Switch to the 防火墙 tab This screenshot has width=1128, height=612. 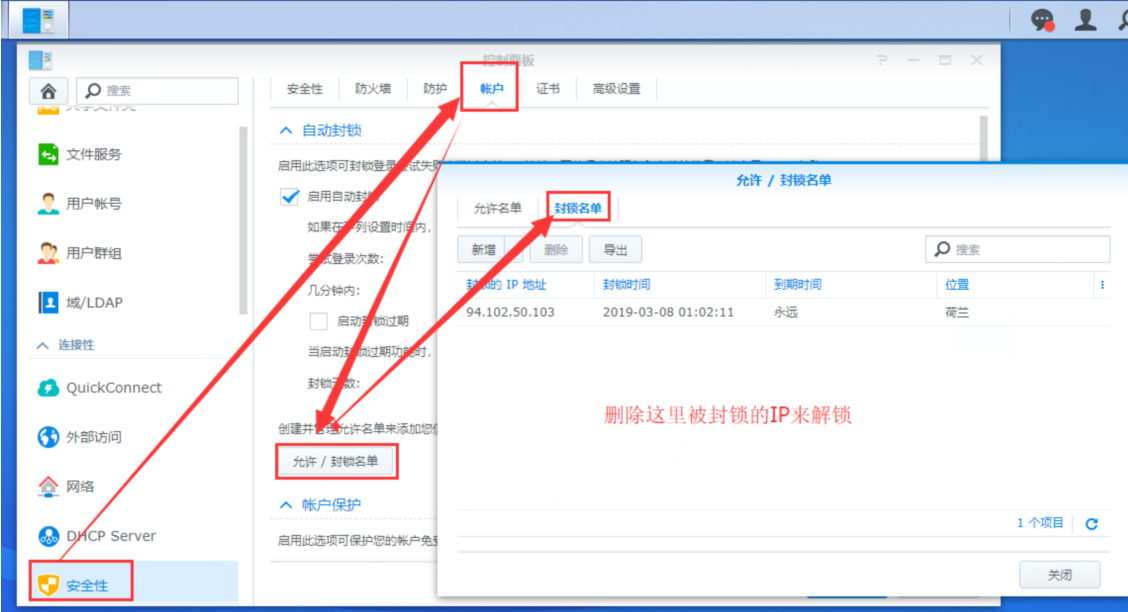coord(373,88)
